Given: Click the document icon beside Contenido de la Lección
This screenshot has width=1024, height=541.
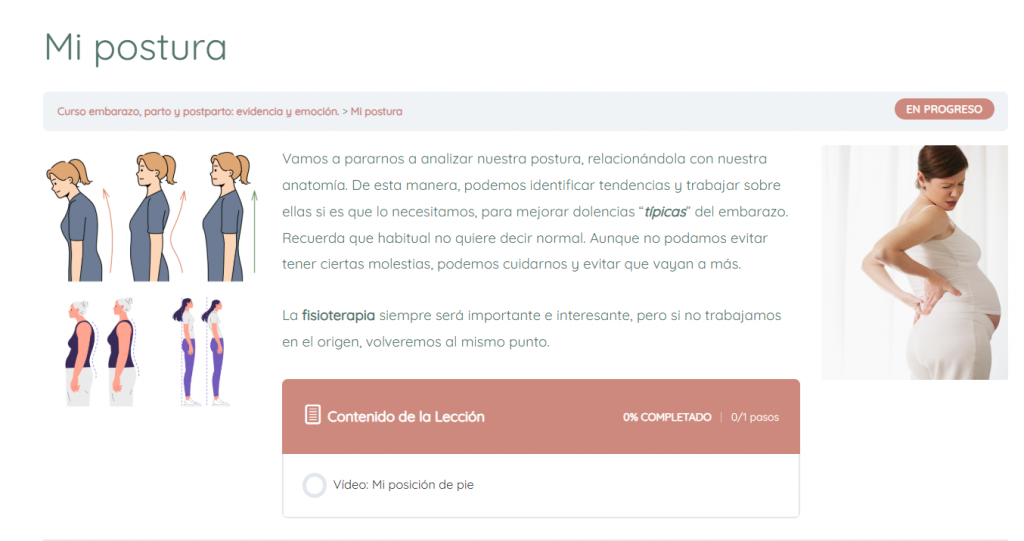Looking at the screenshot, I should click(313, 415).
